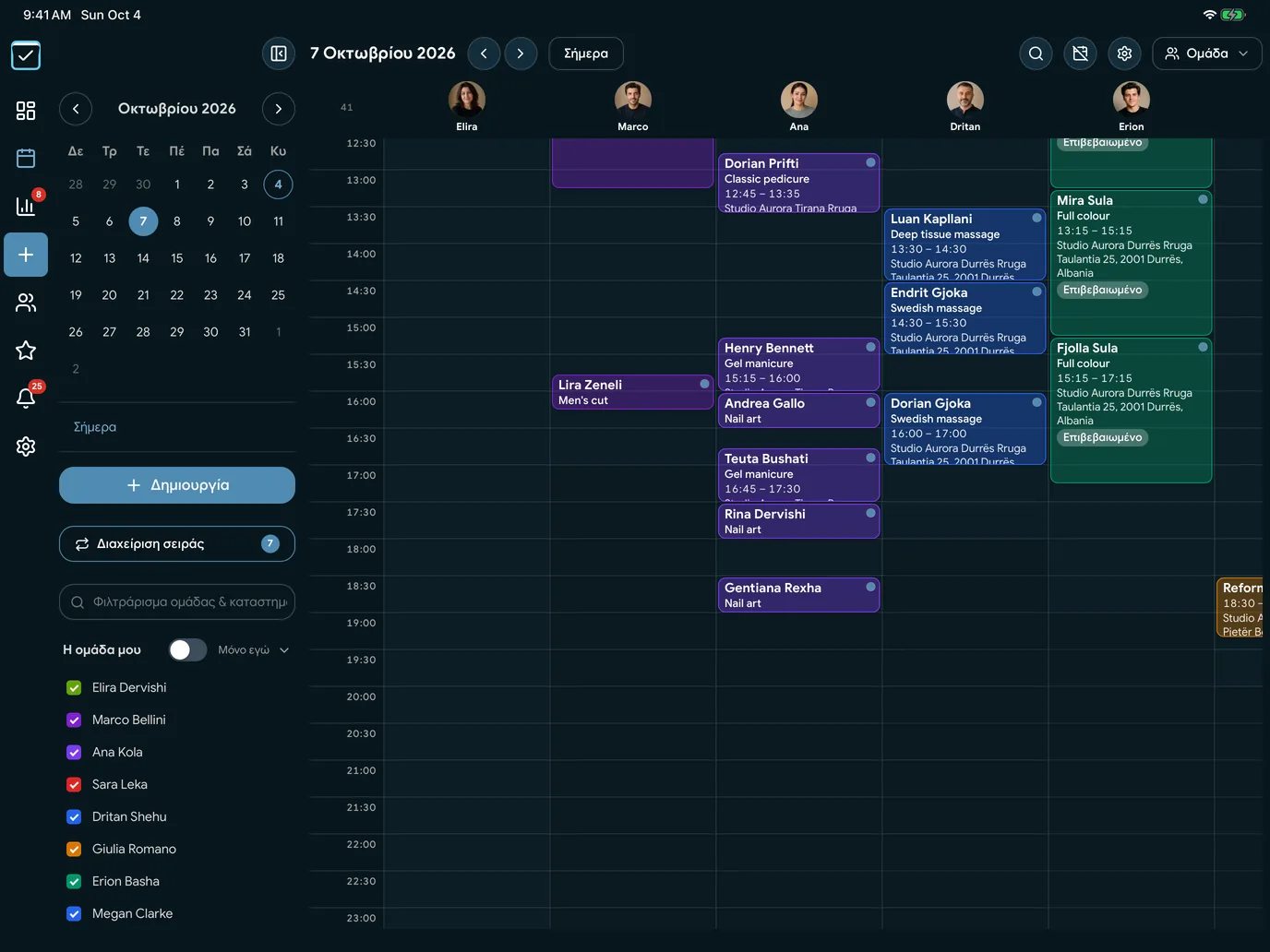
Task: Open Dorian Gjoka Swedish massage appointment
Action: pos(964,429)
